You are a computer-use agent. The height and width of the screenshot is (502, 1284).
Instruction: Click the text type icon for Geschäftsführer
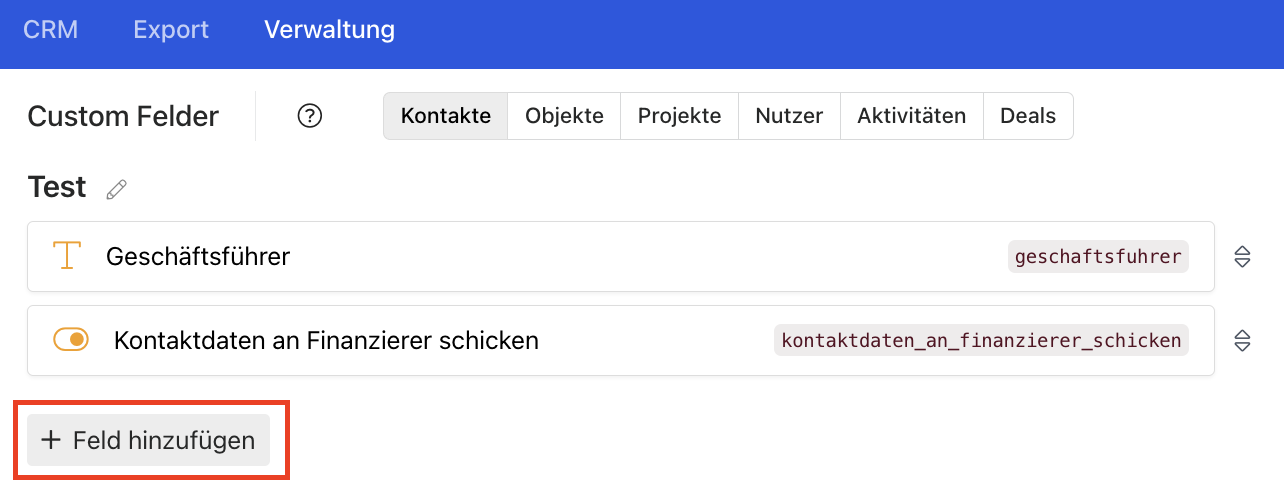[66, 256]
